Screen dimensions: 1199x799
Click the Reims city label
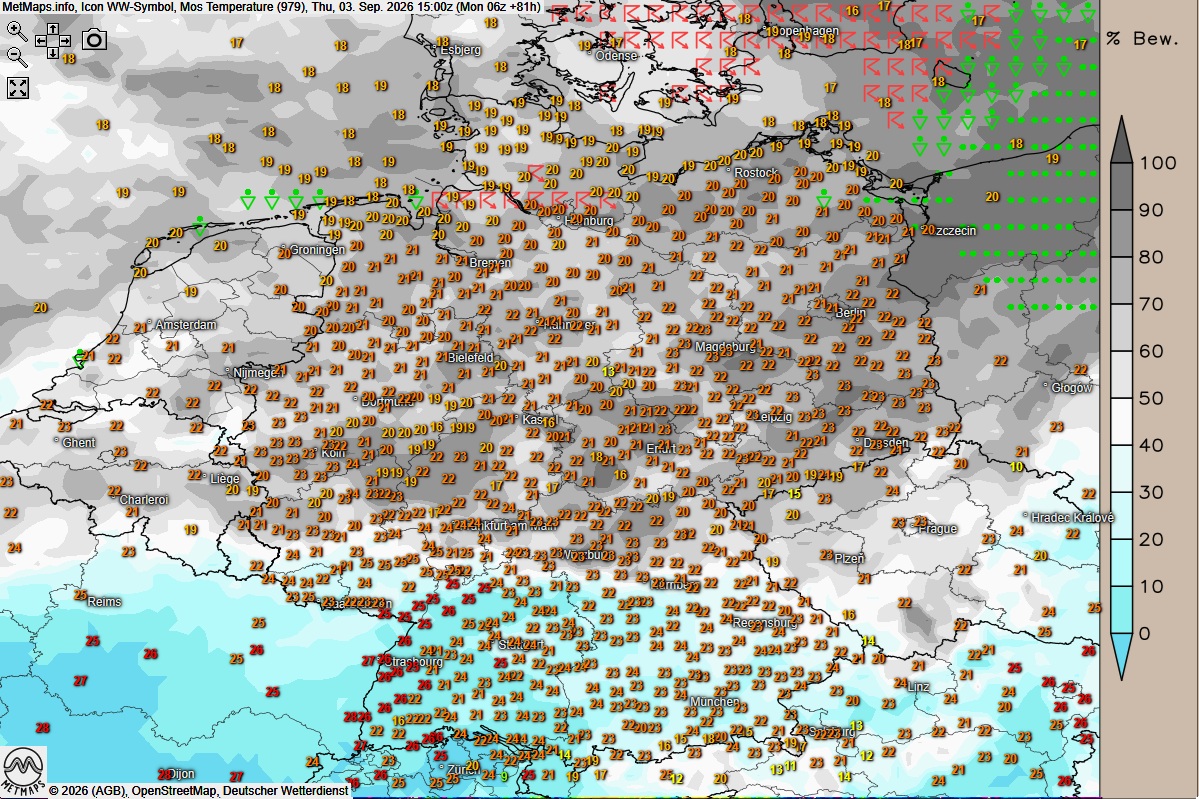(x=104, y=602)
